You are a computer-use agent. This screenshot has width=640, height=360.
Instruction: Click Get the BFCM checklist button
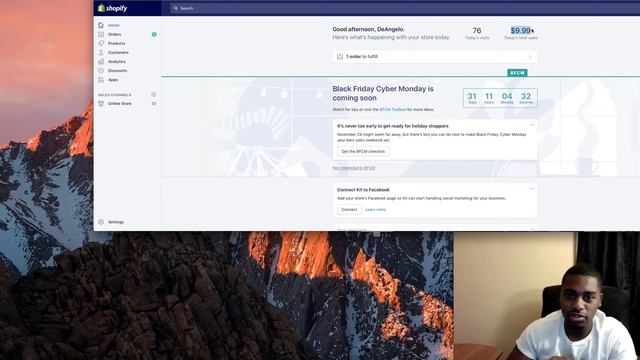[363, 151]
